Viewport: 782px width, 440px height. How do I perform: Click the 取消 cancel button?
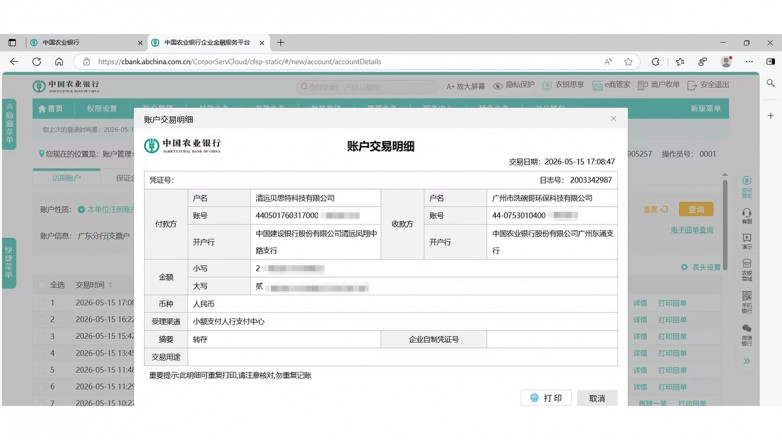597,398
